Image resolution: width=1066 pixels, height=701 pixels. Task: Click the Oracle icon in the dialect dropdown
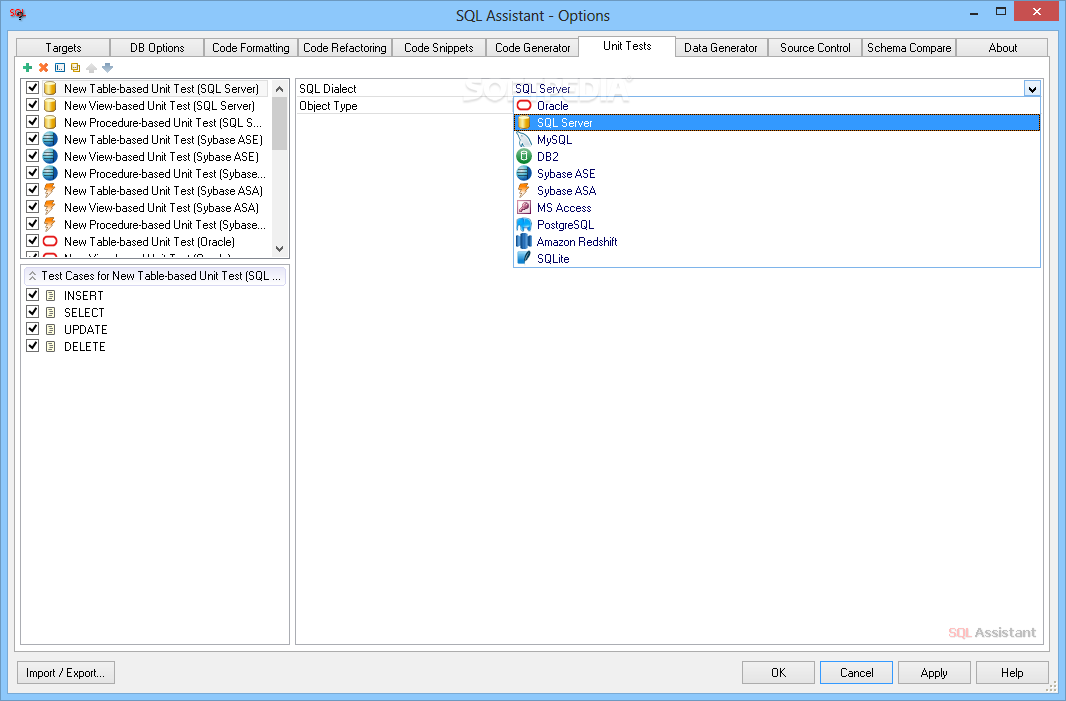click(x=523, y=105)
